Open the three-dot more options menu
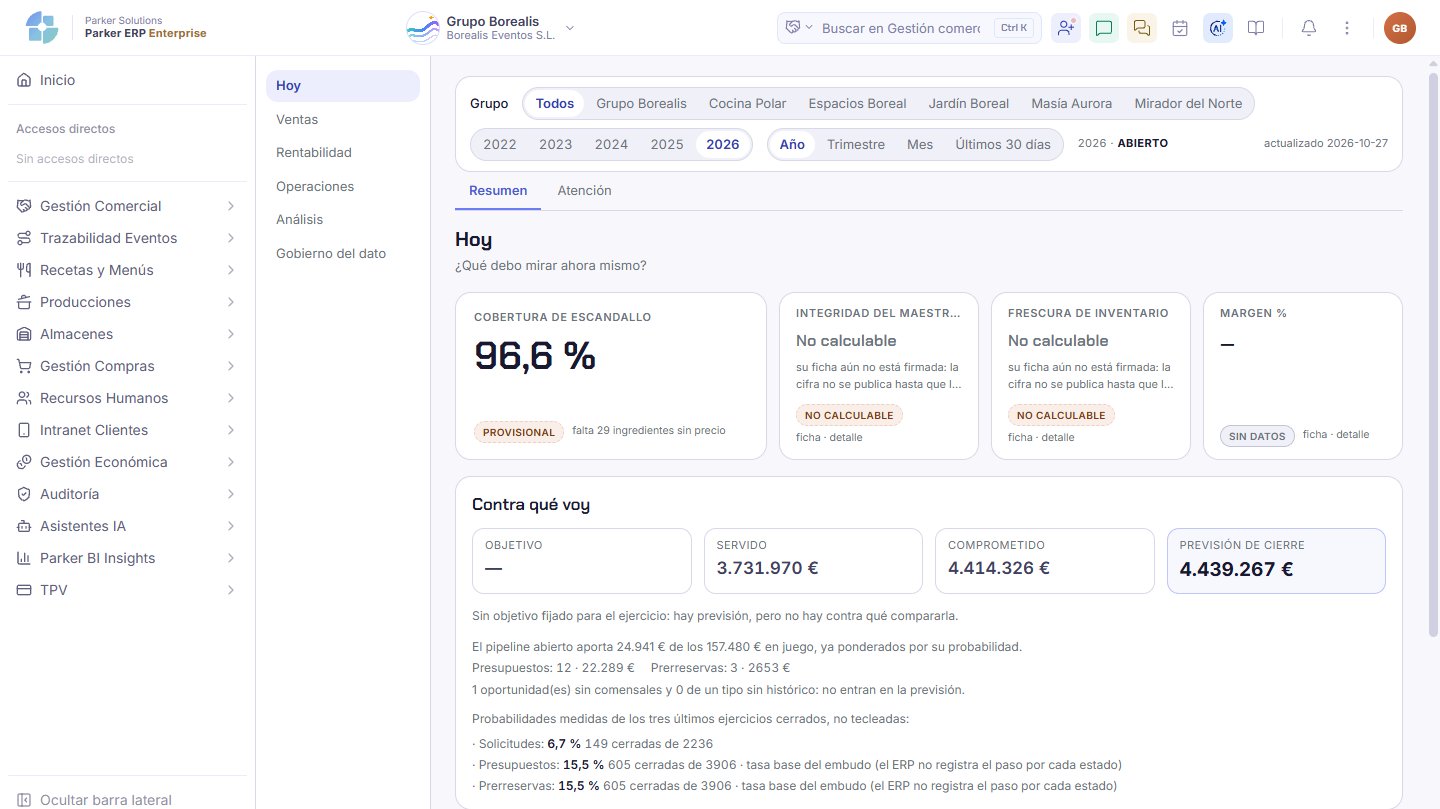The image size is (1440, 809). 1347,28
